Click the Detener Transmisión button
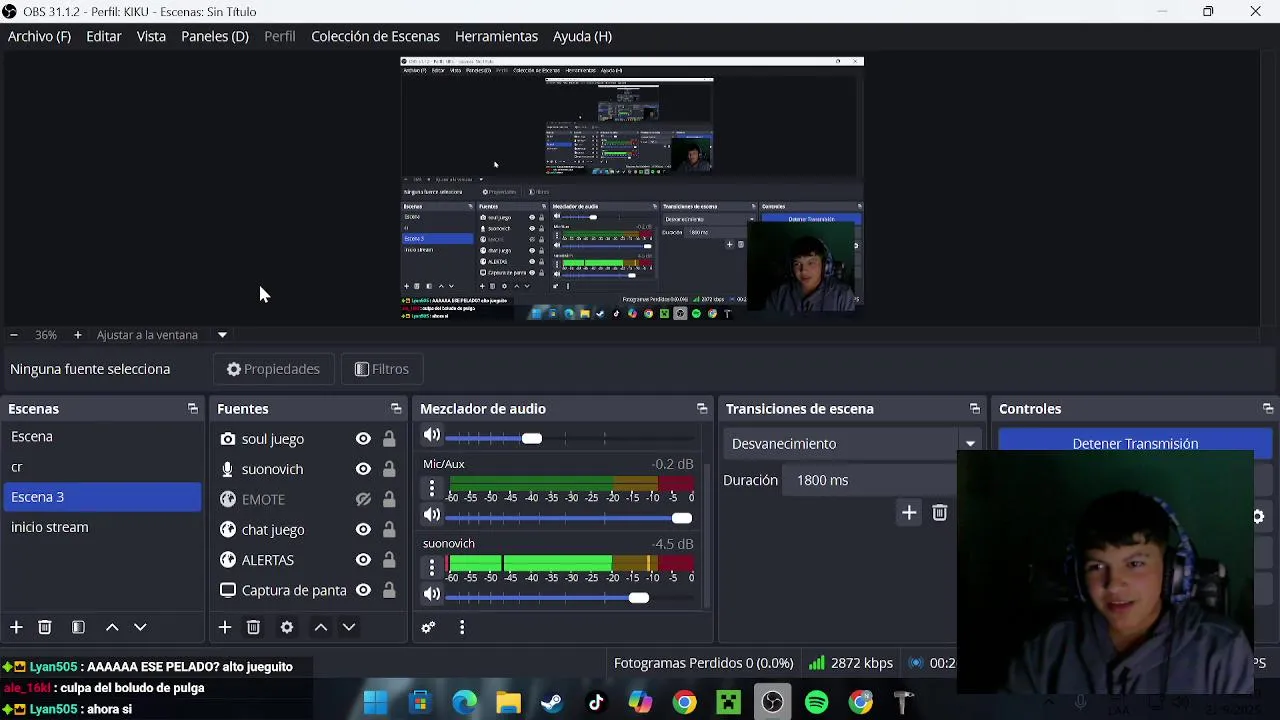This screenshot has width=1280, height=720. pyautogui.click(x=1135, y=443)
